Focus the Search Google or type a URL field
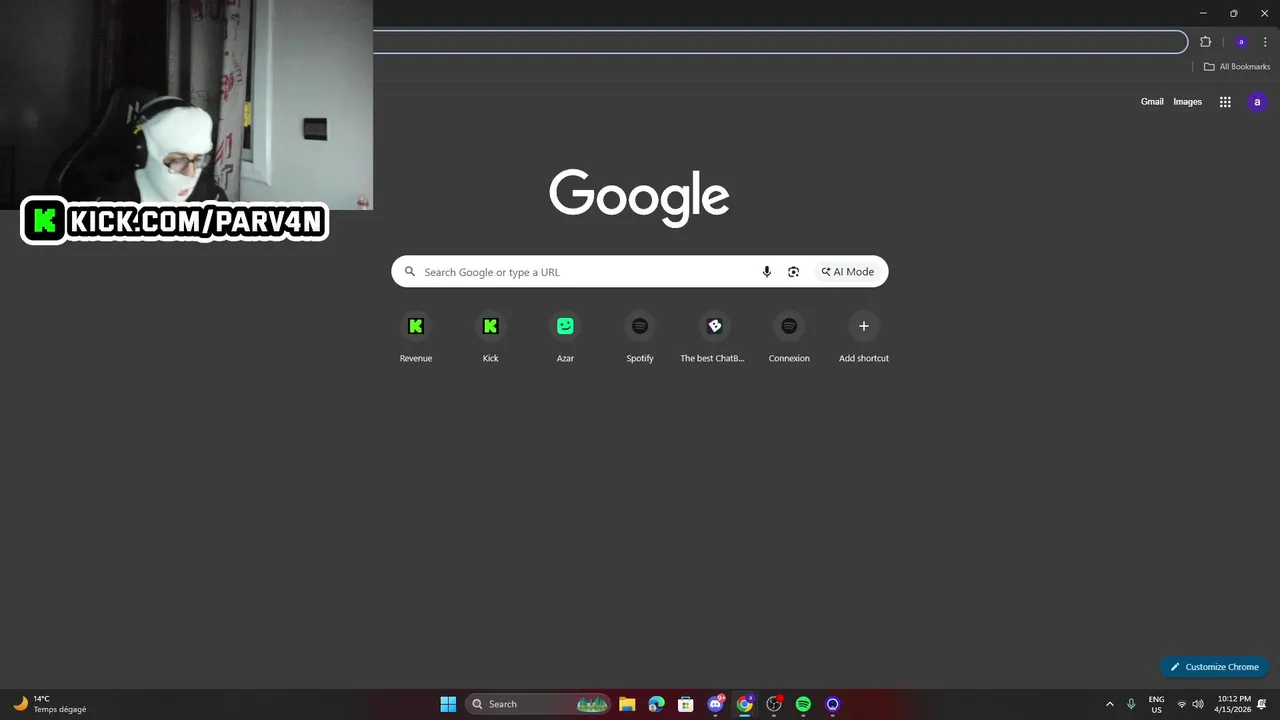 (x=640, y=272)
